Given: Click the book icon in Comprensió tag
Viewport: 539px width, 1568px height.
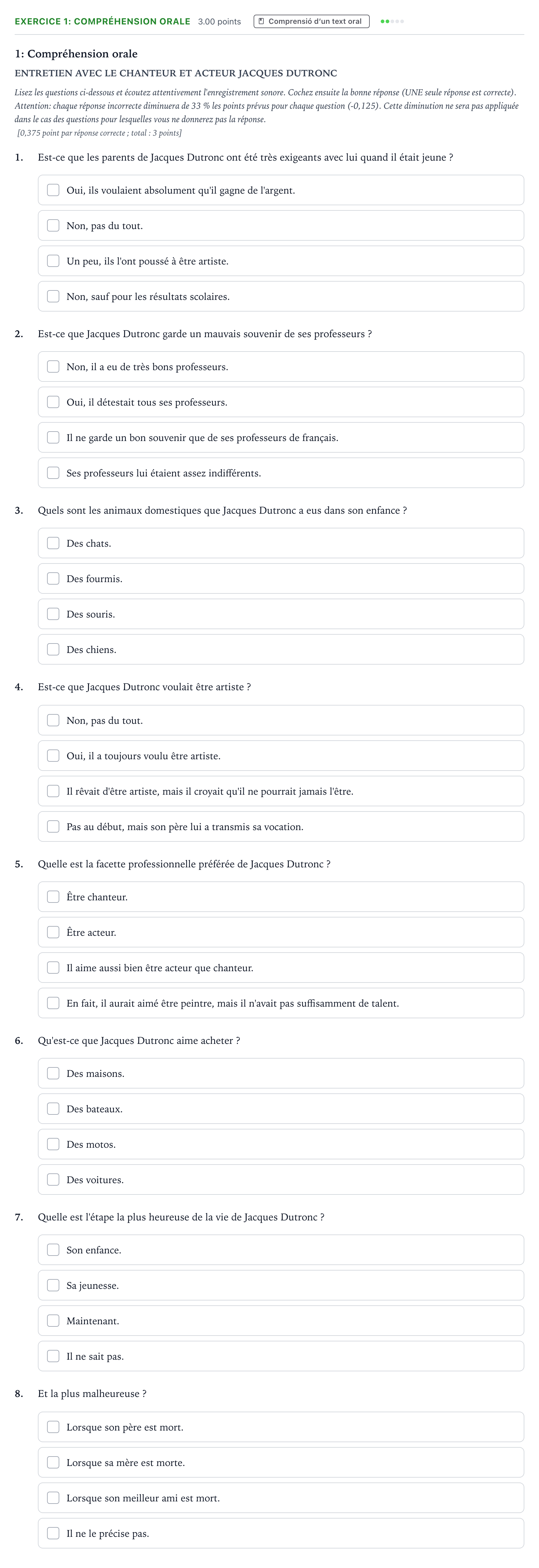Looking at the screenshot, I should (x=261, y=21).
